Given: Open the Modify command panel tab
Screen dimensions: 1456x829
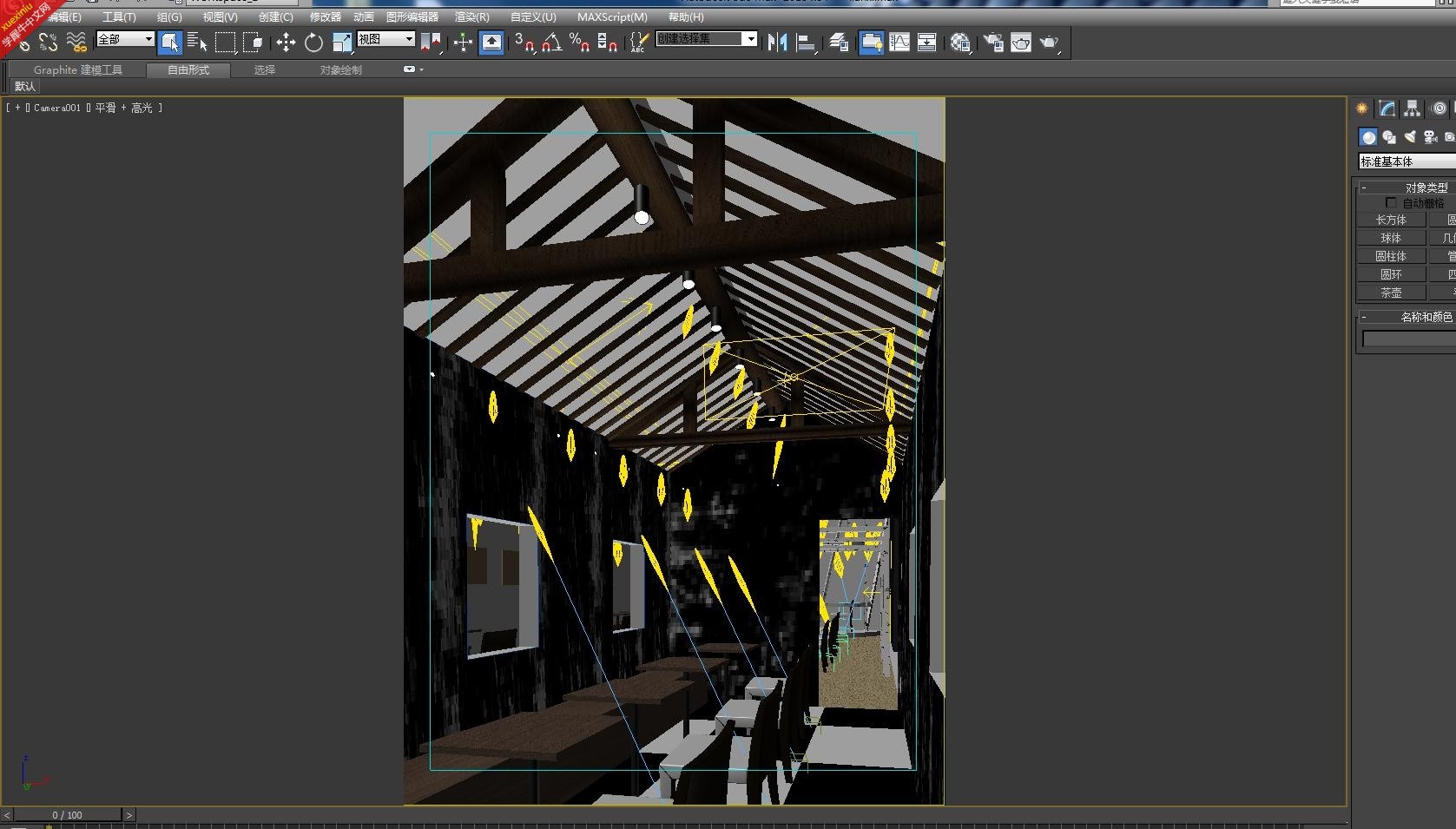Looking at the screenshot, I should pyautogui.click(x=1387, y=109).
